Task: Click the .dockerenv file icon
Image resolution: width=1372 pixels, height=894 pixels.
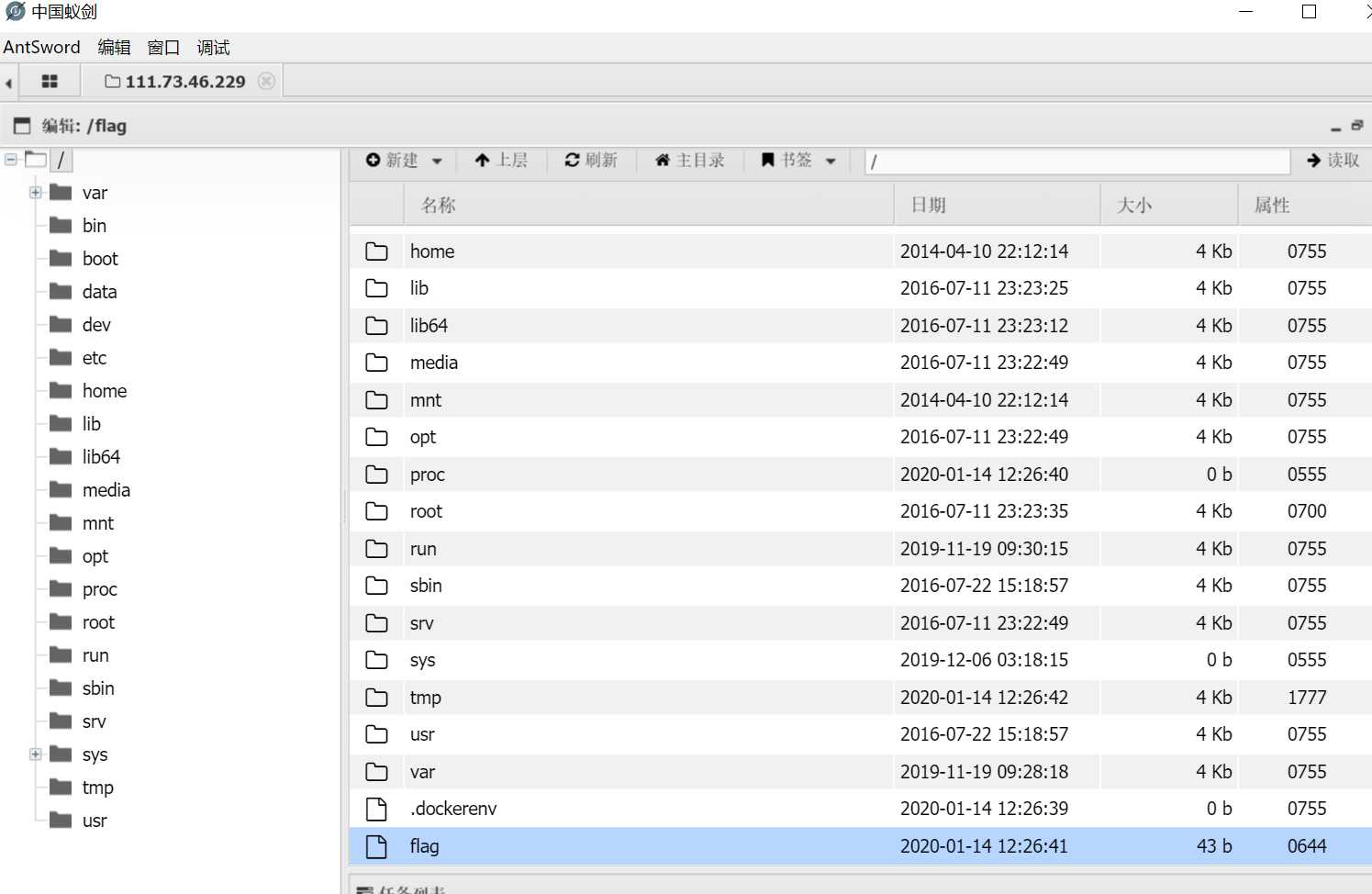Action: [376, 809]
